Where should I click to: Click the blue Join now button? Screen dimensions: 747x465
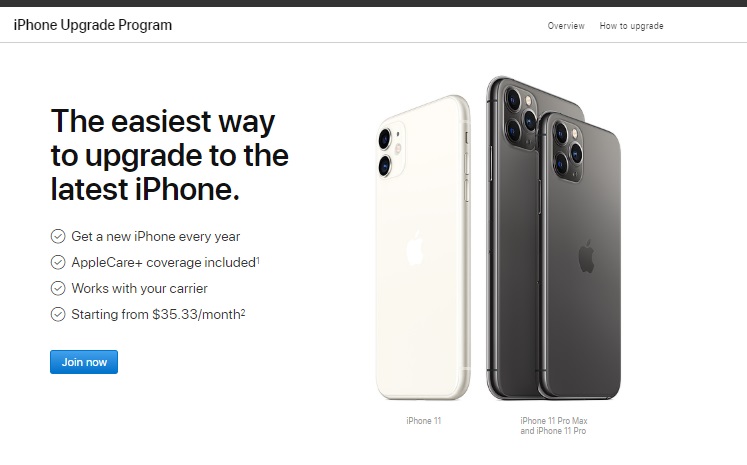click(84, 362)
